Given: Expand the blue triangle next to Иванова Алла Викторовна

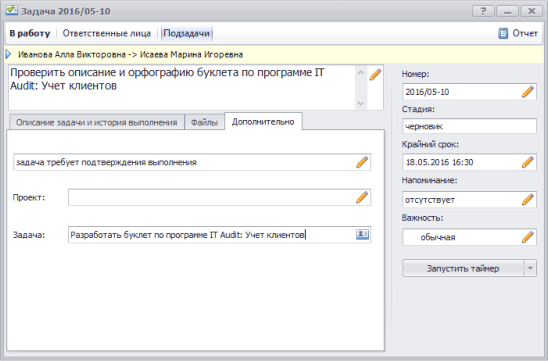Looking at the screenshot, I should point(9,54).
